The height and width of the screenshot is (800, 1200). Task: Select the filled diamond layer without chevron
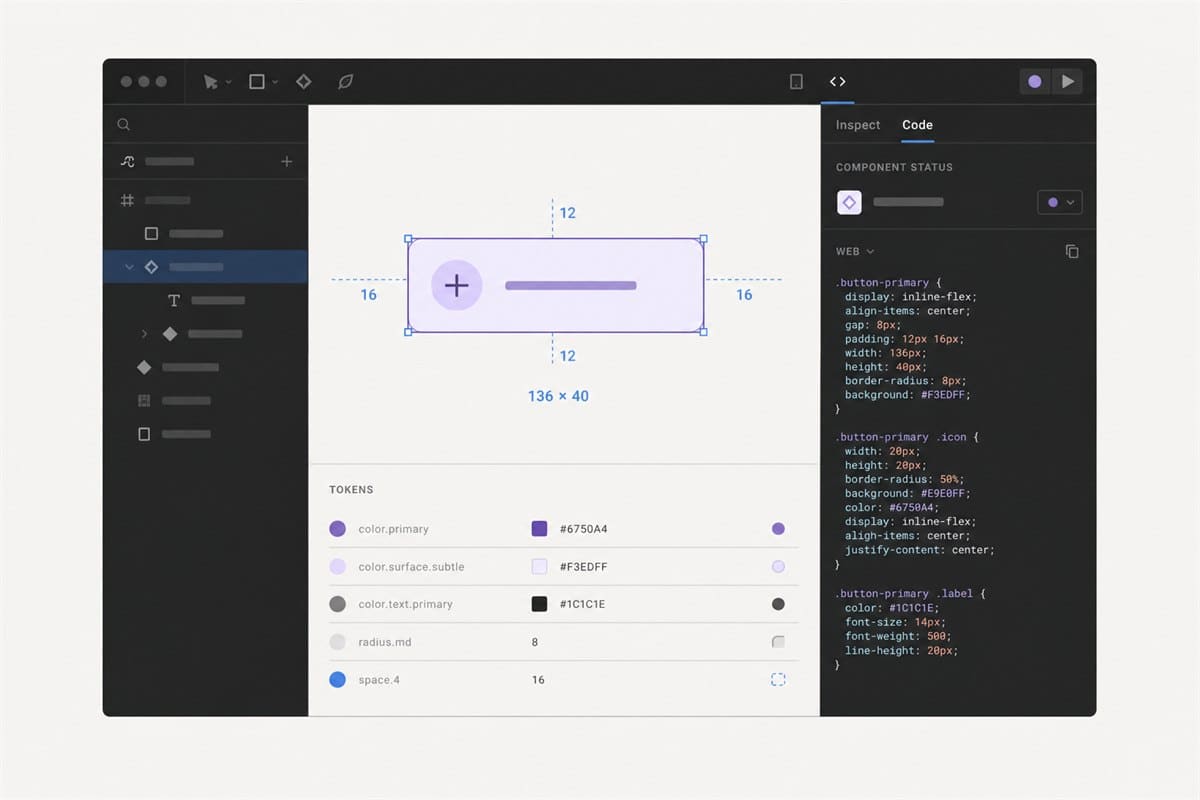pos(144,367)
